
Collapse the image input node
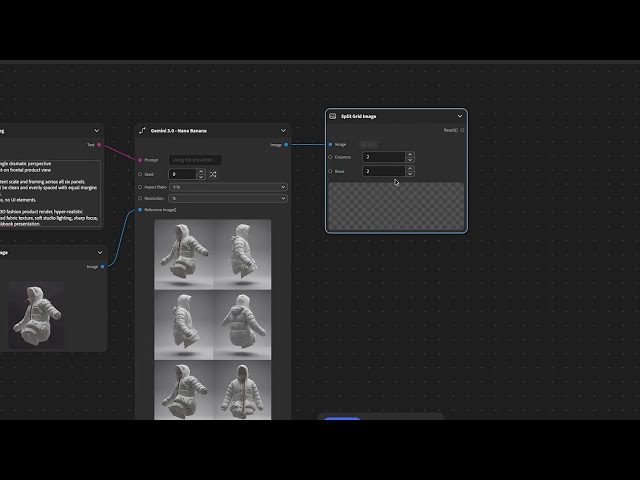[x=100, y=253]
